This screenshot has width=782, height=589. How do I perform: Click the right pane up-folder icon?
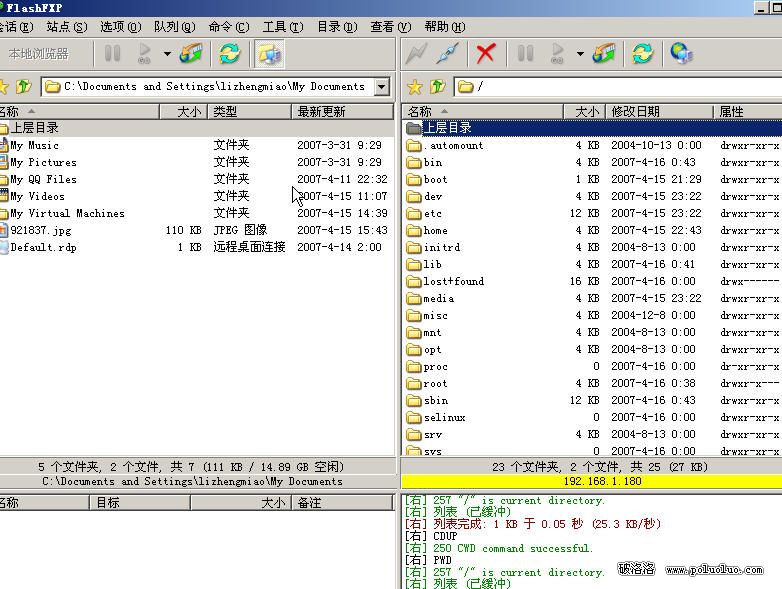click(x=437, y=87)
